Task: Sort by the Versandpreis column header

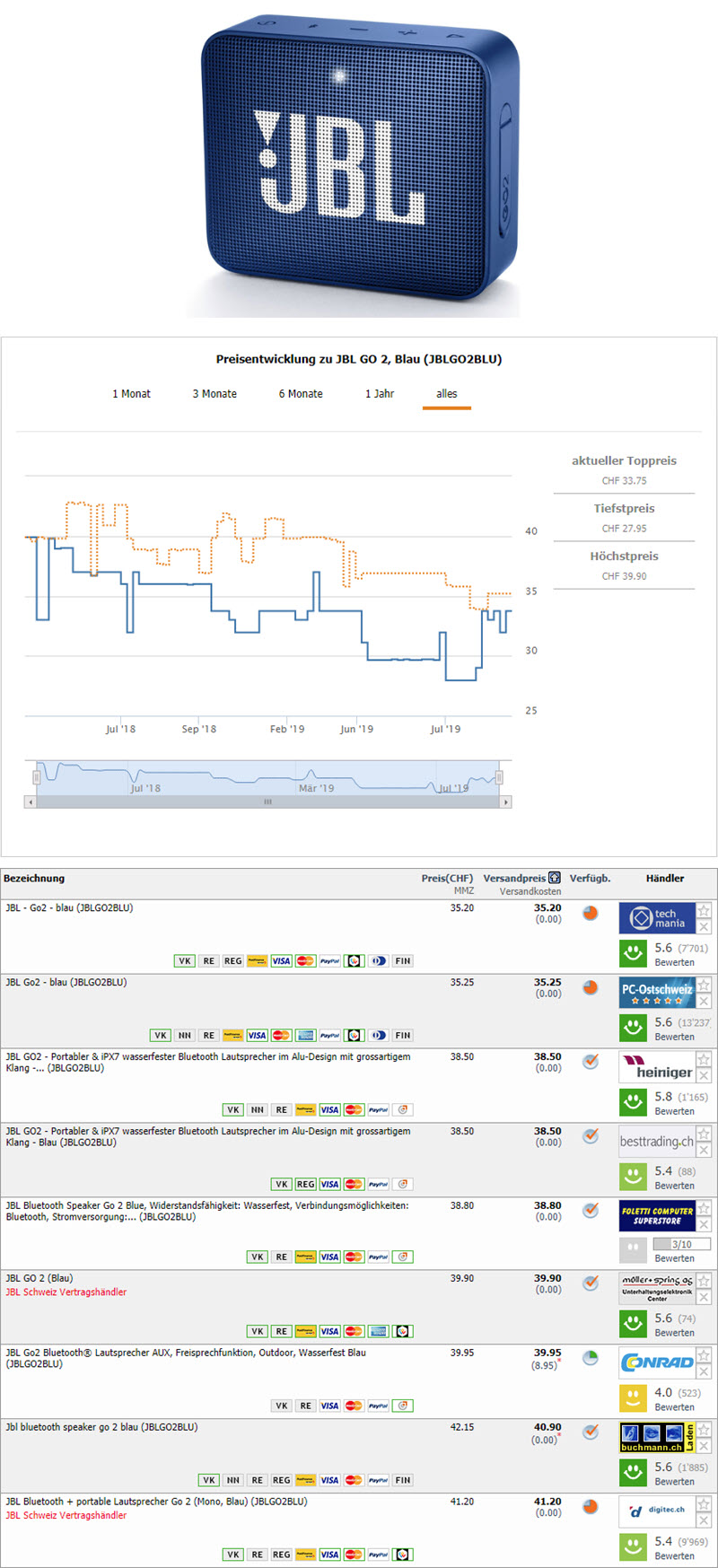Action: pyautogui.click(x=513, y=879)
